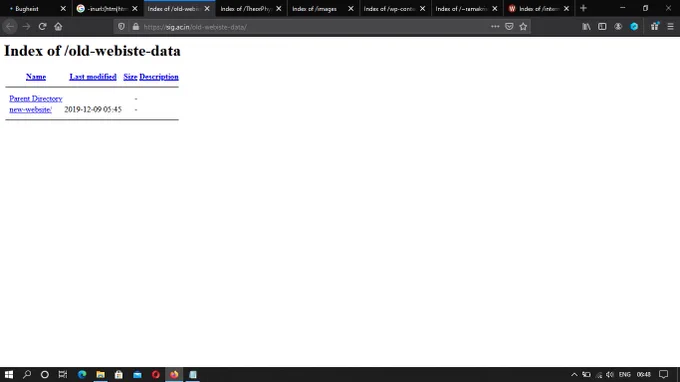
Task: Open the new-website/ folder link
Action: 30,110
